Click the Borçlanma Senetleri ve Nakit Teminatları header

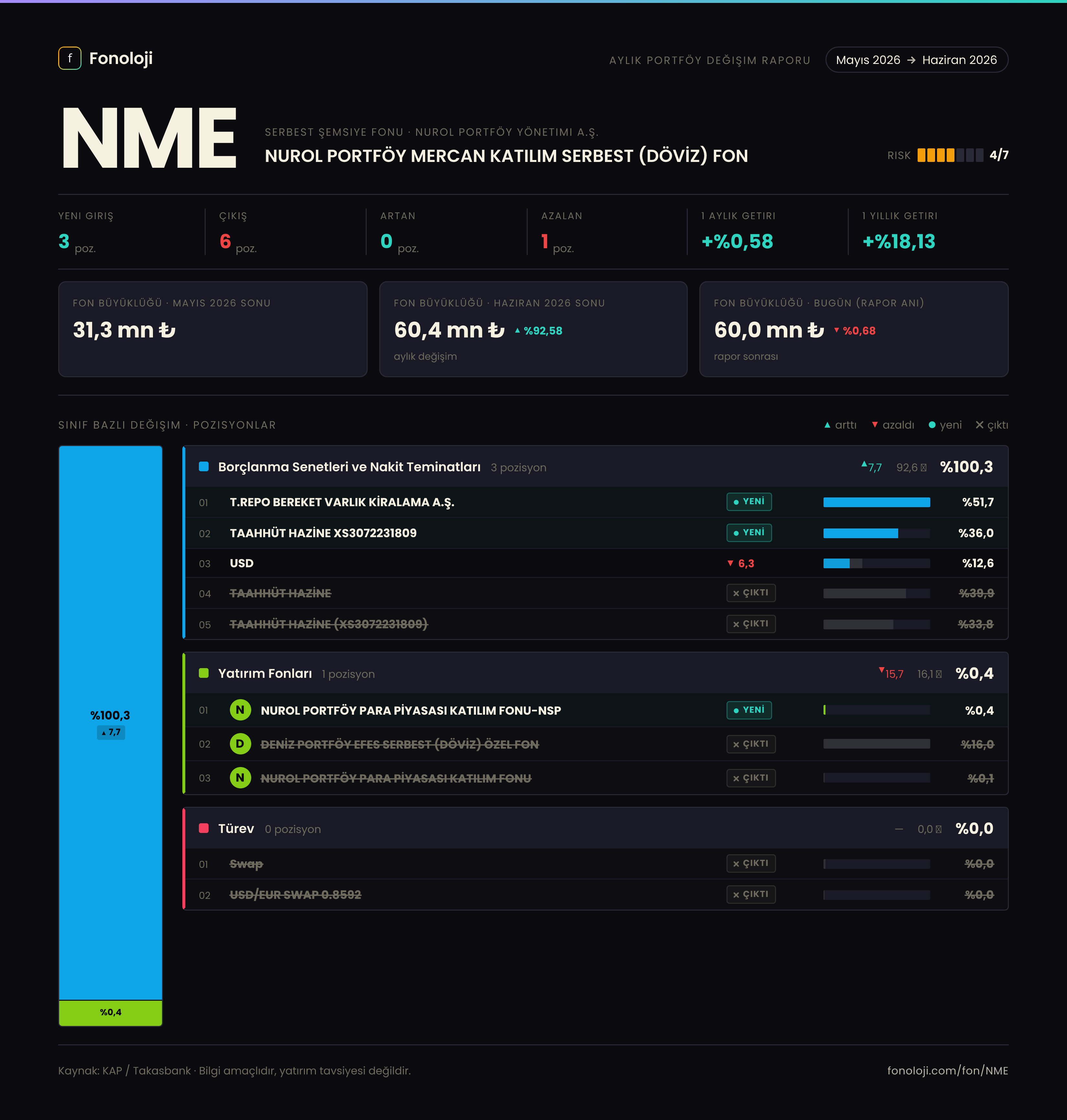coord(596,467)
